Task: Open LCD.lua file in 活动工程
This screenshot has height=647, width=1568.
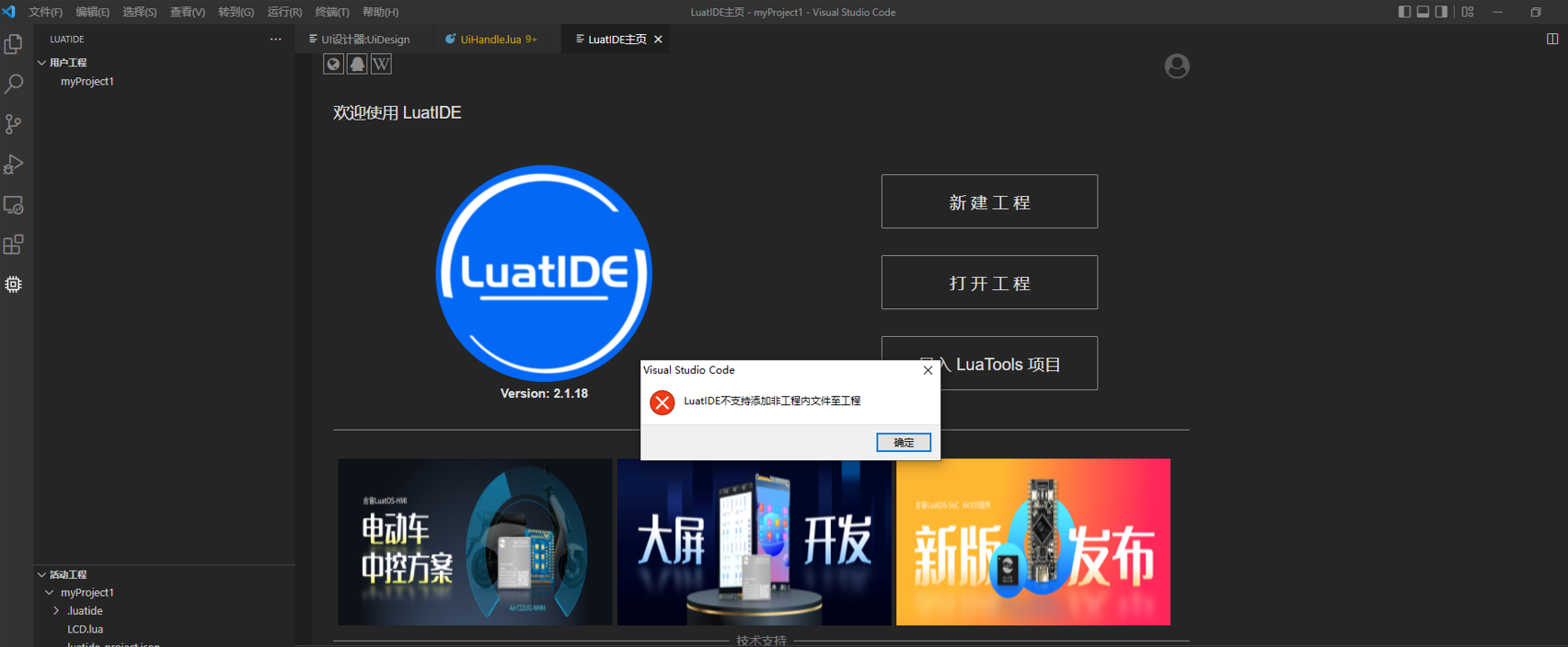Action: 85,629
